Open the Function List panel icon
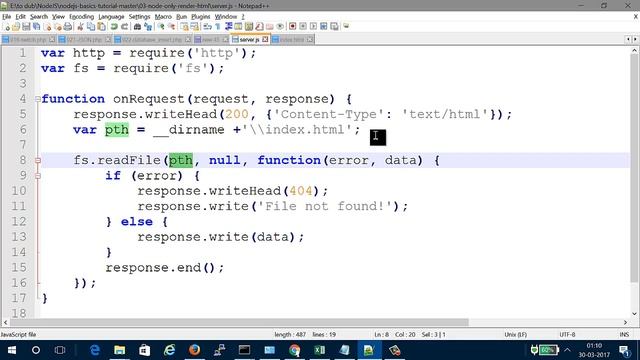Viewport: 640px width, 360px height. pyautogui.click(x=259, y=27)
